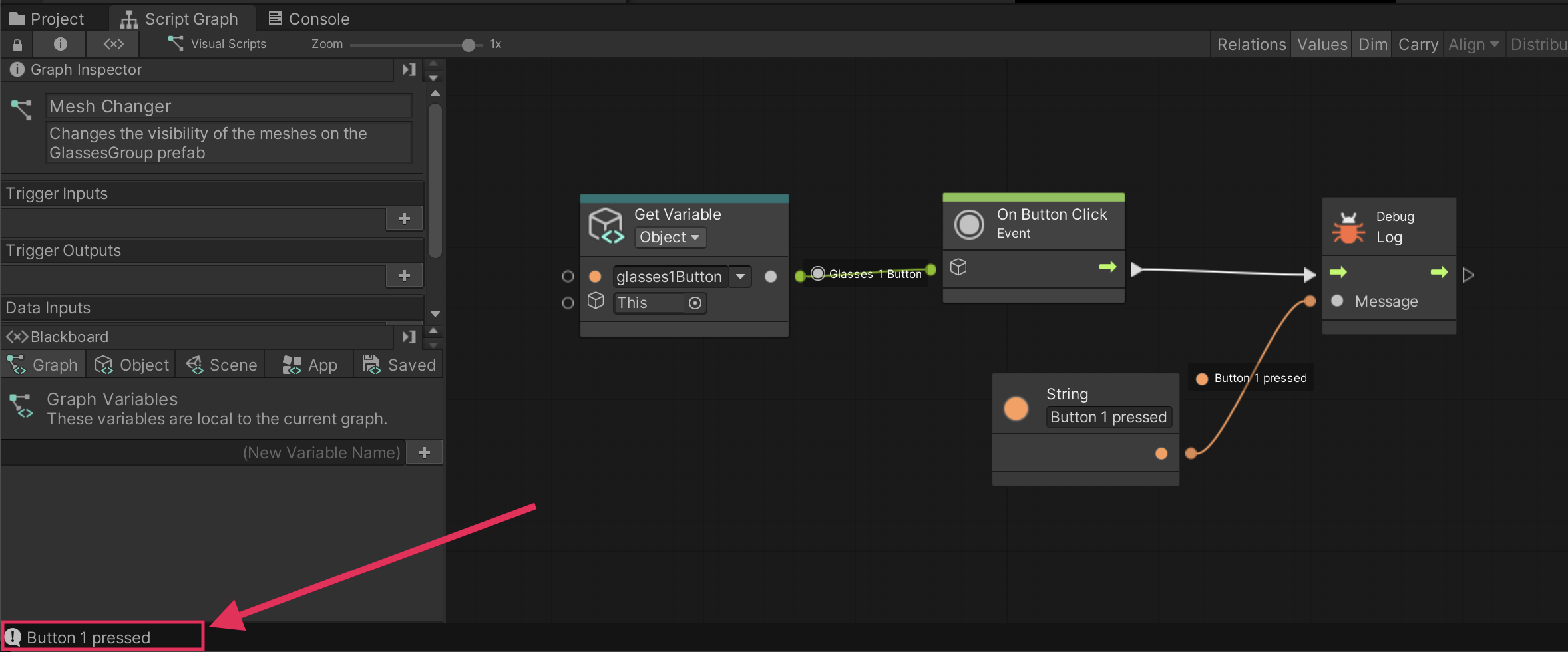Switch to the Console tab
The height and width of the screenshot is (652, 1568).
(x=309, y=19)
